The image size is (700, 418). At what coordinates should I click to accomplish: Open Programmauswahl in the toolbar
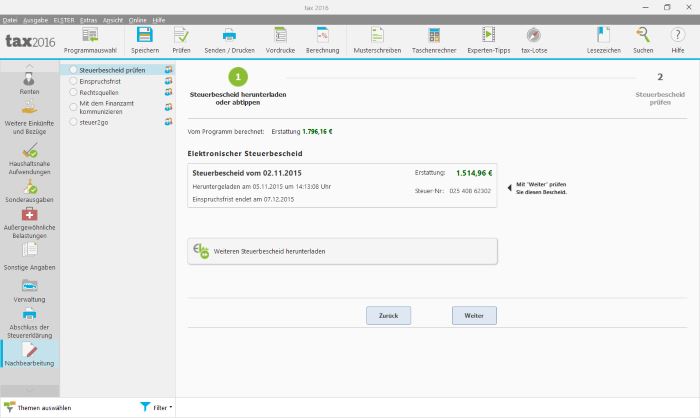[x=90, y=41]
